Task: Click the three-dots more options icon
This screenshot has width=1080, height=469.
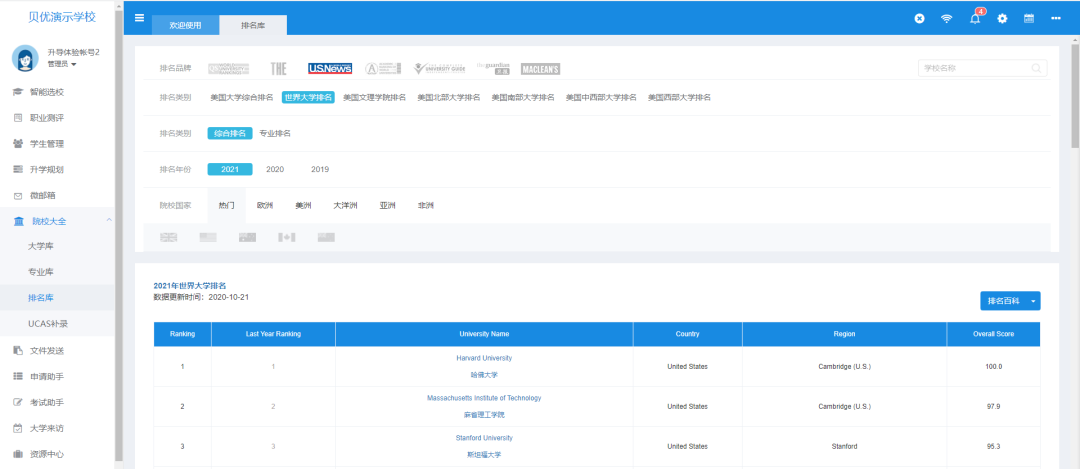Action: [x=1056, y=19]
